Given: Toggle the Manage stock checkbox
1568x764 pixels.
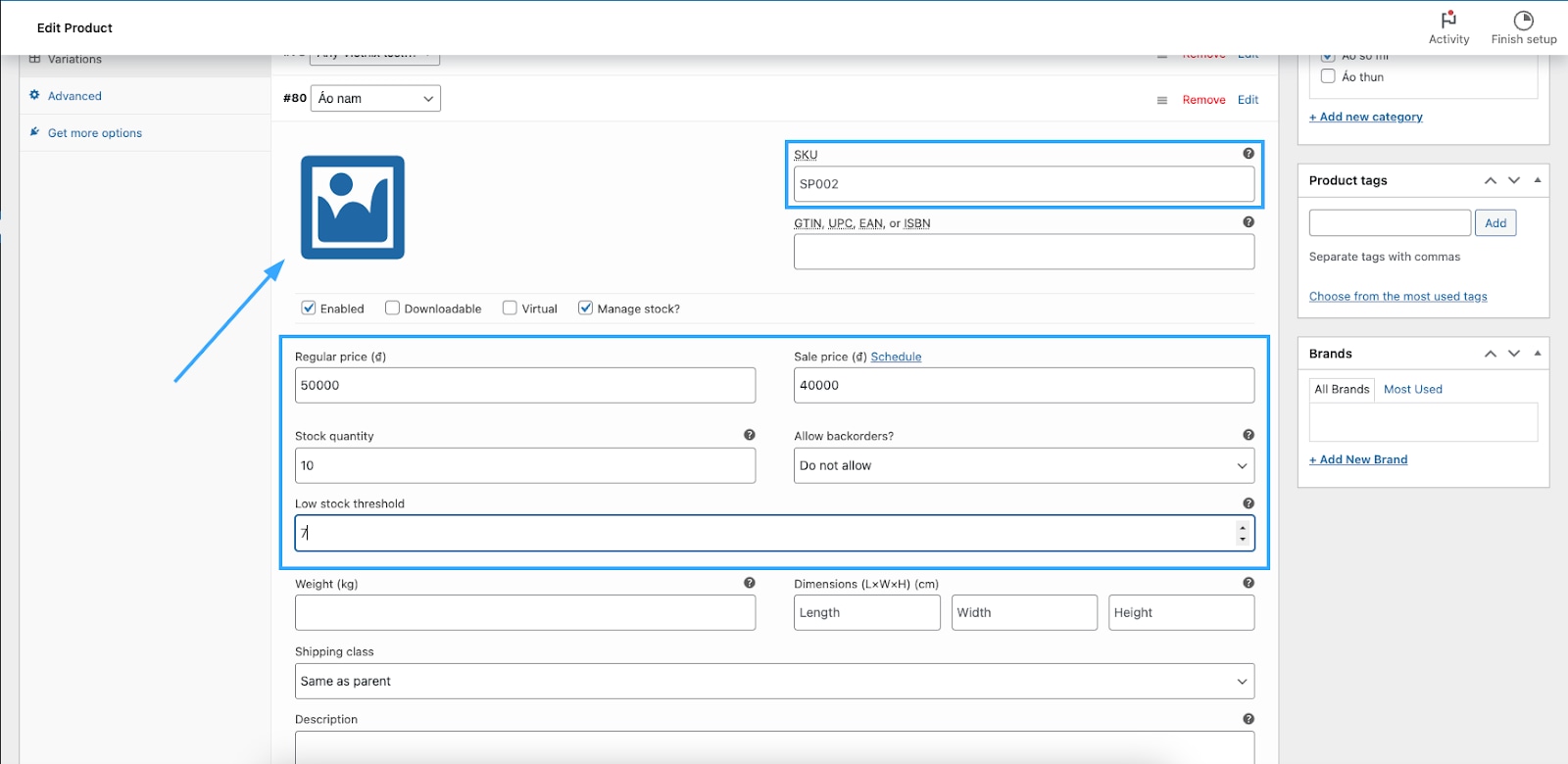Looking at the screenshot, I should click(x=585, y=308).
